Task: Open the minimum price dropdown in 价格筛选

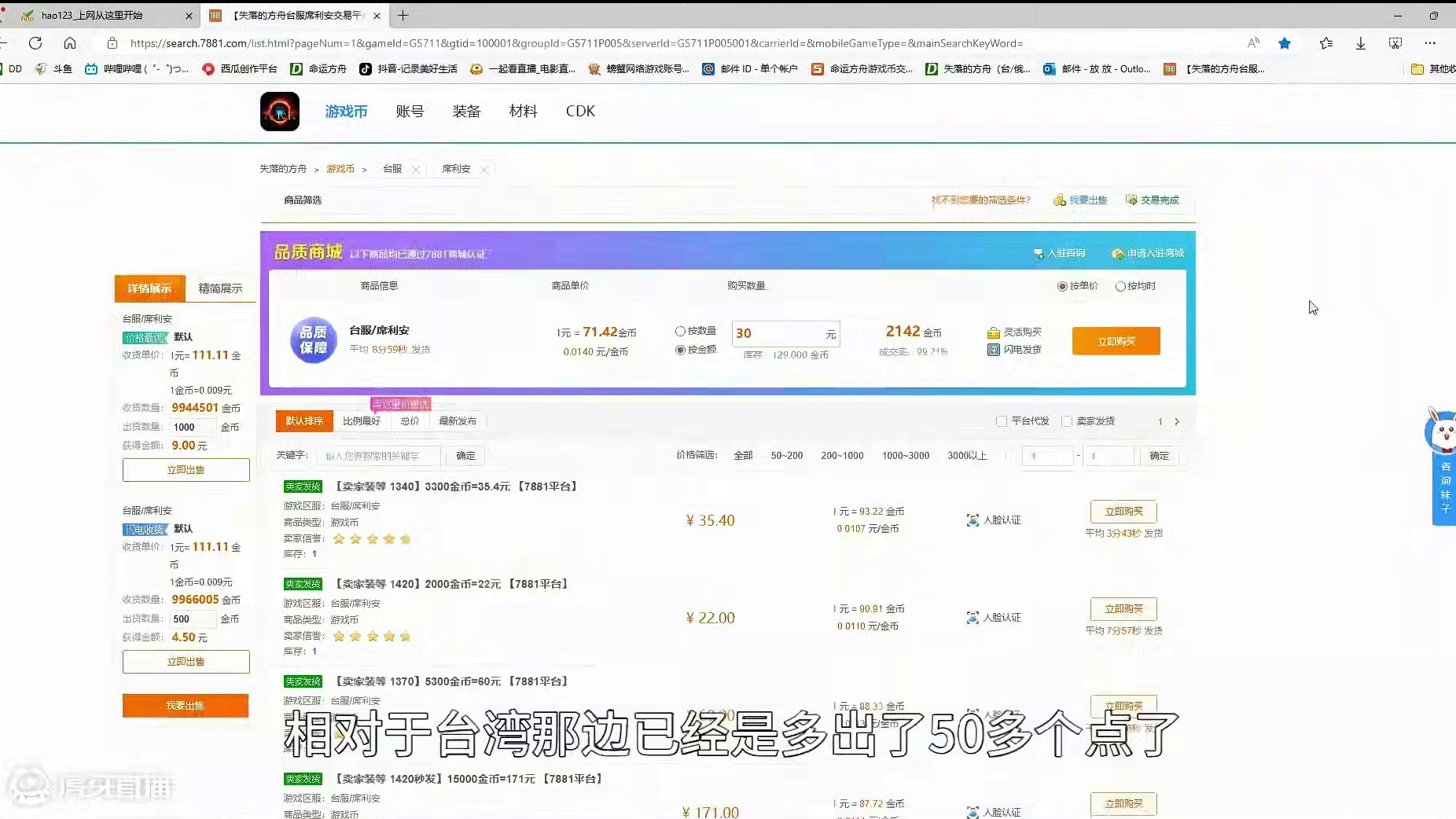Action: click(1049, 456)
